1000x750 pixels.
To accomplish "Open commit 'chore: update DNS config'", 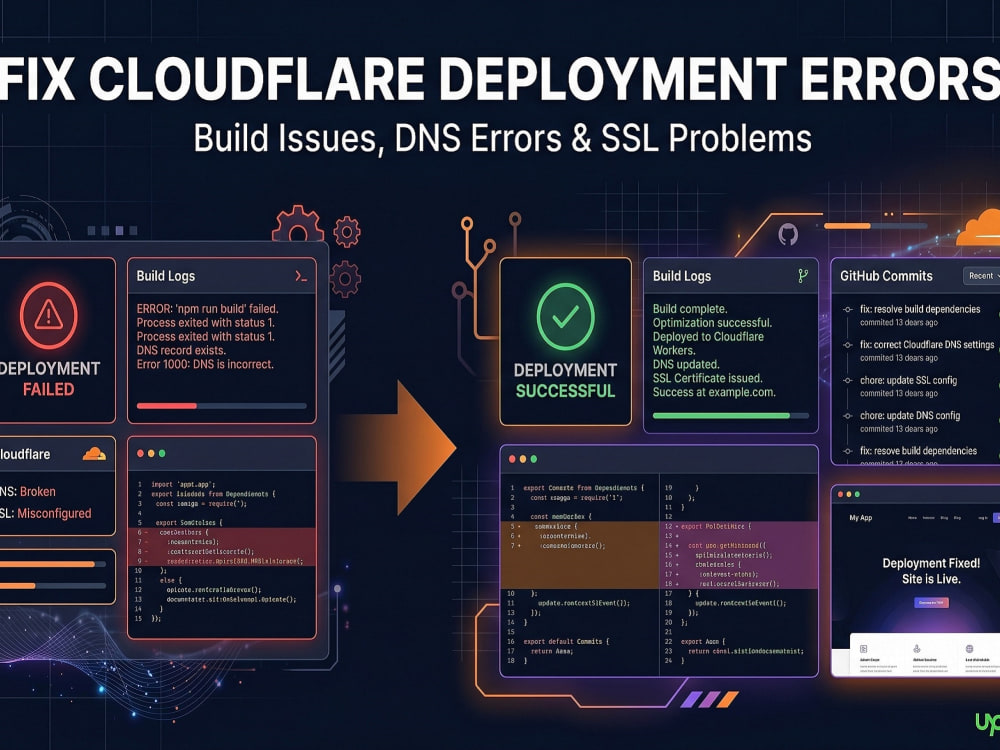I will point(909,416).
